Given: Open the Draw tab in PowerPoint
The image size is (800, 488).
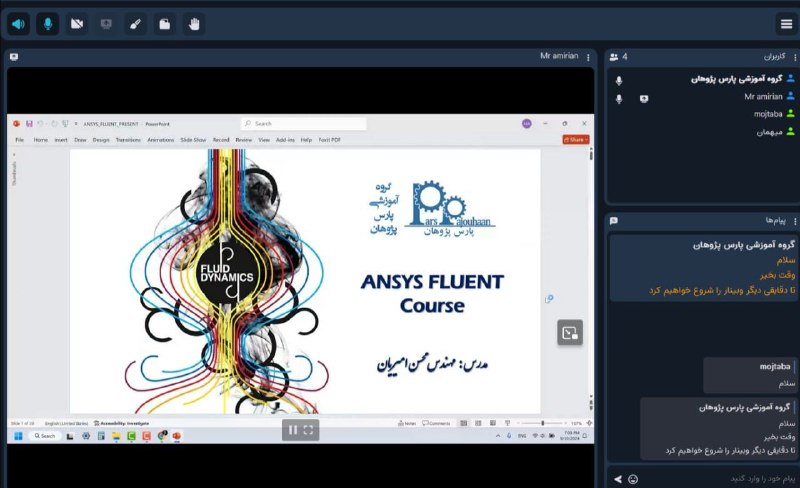Looking at the screenshot, I should tap(80, 140).
